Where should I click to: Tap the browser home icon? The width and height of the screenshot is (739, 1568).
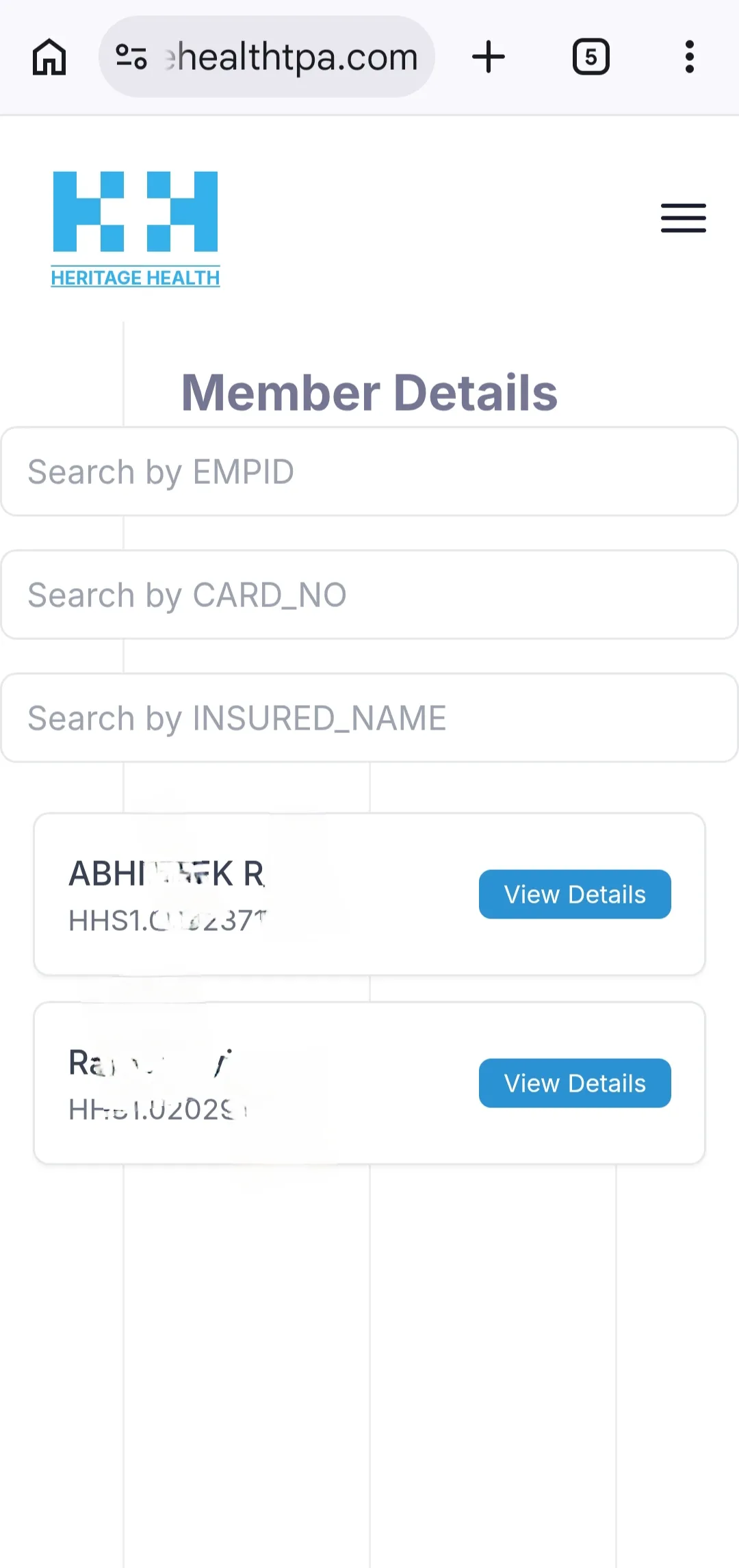(49, 57)
